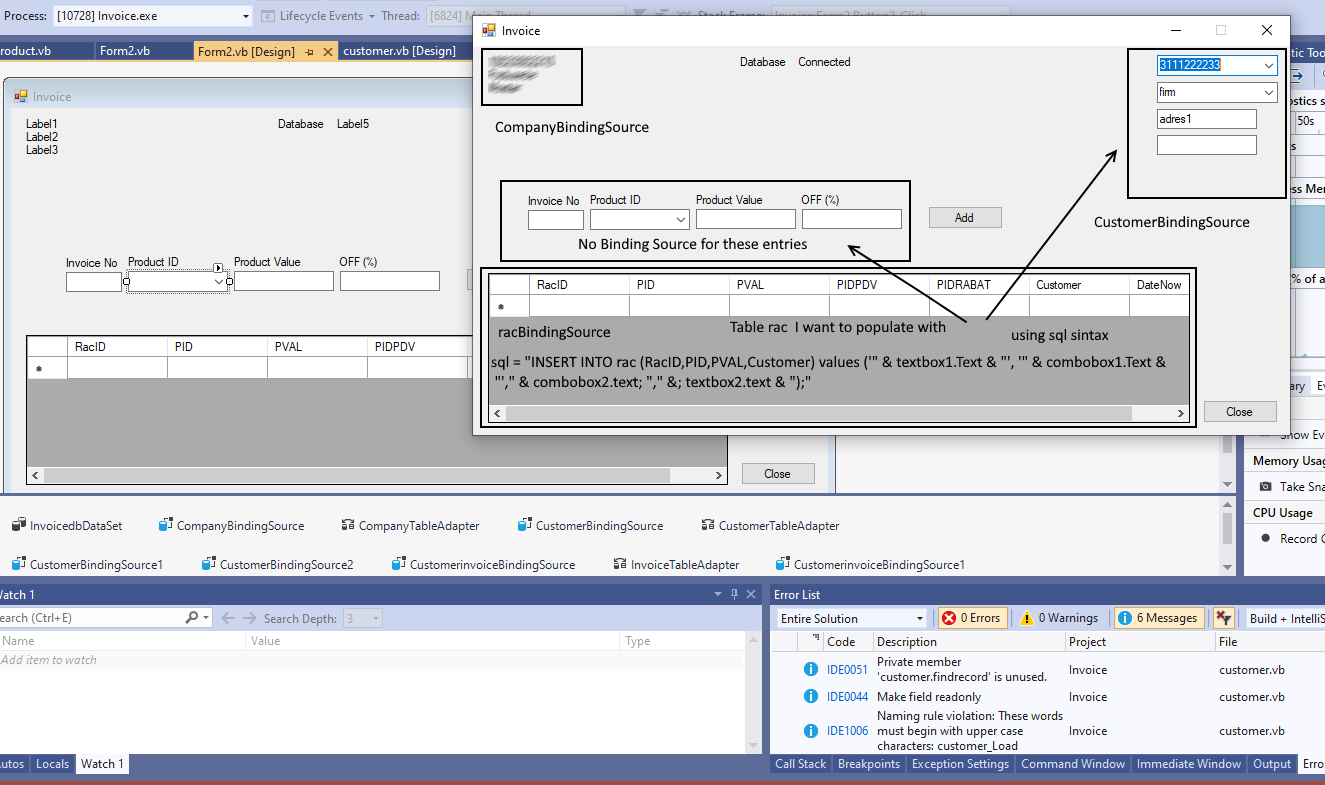Click the info icon beside IDE0051
Screen dimensions: 1325x785
tap(810, 669)
